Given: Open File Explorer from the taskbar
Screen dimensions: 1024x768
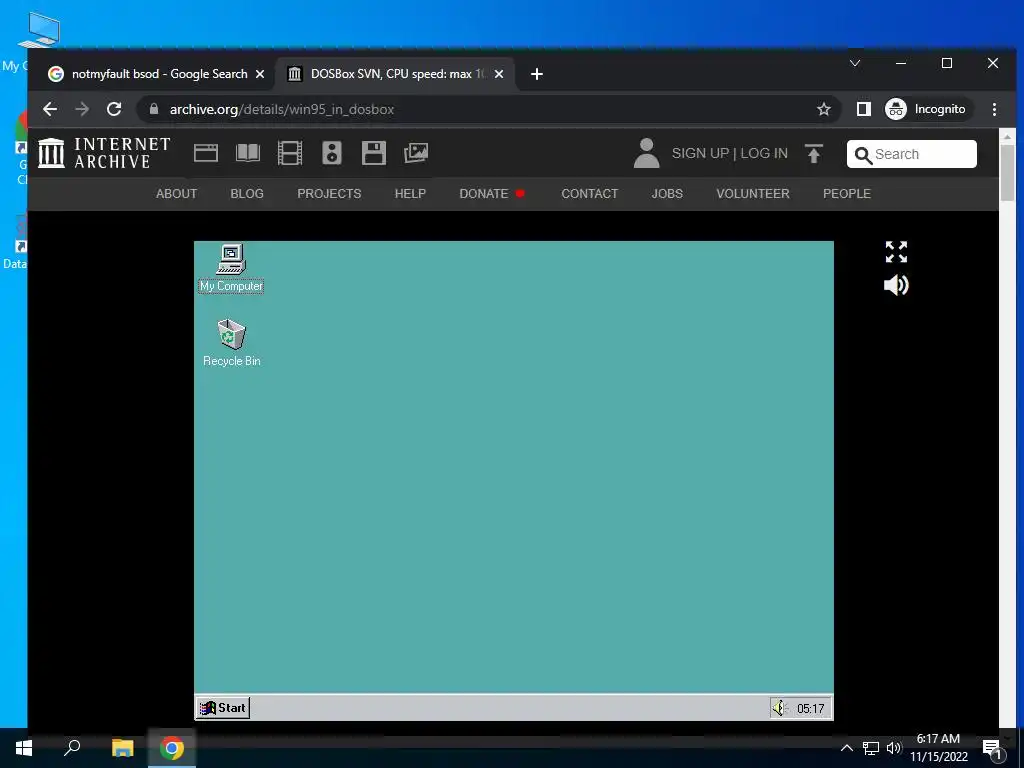Looking at the screenshot, I should point(122,748).
